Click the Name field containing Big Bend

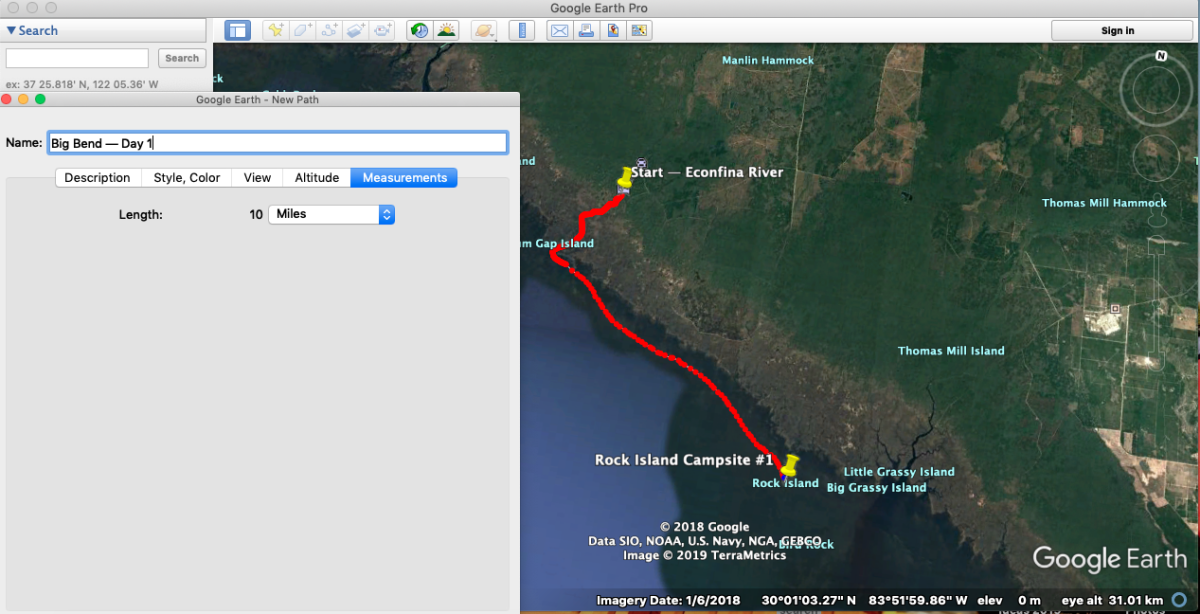tap(277, 143)
